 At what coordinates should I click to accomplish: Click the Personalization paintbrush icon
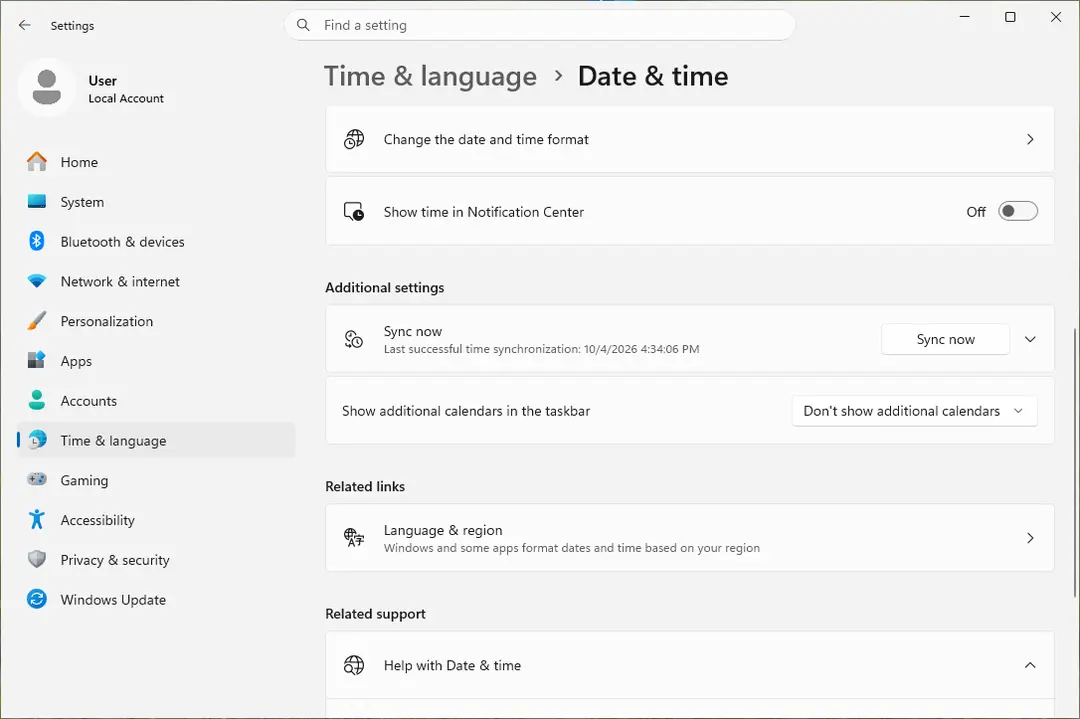(x=37, y=321)
